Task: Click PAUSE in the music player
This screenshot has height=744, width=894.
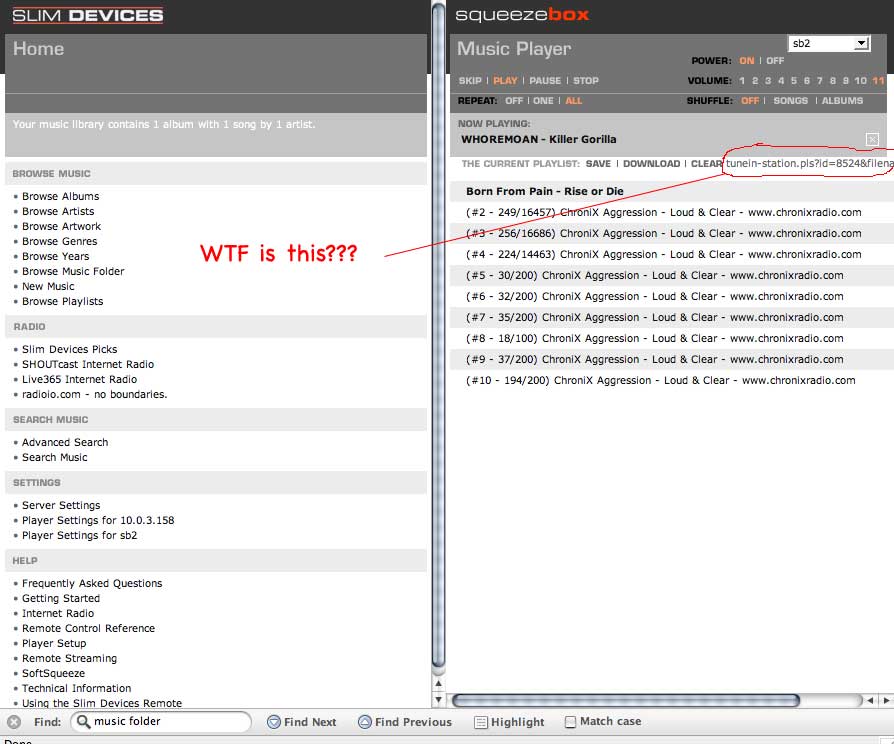Action: pos(545,81)
